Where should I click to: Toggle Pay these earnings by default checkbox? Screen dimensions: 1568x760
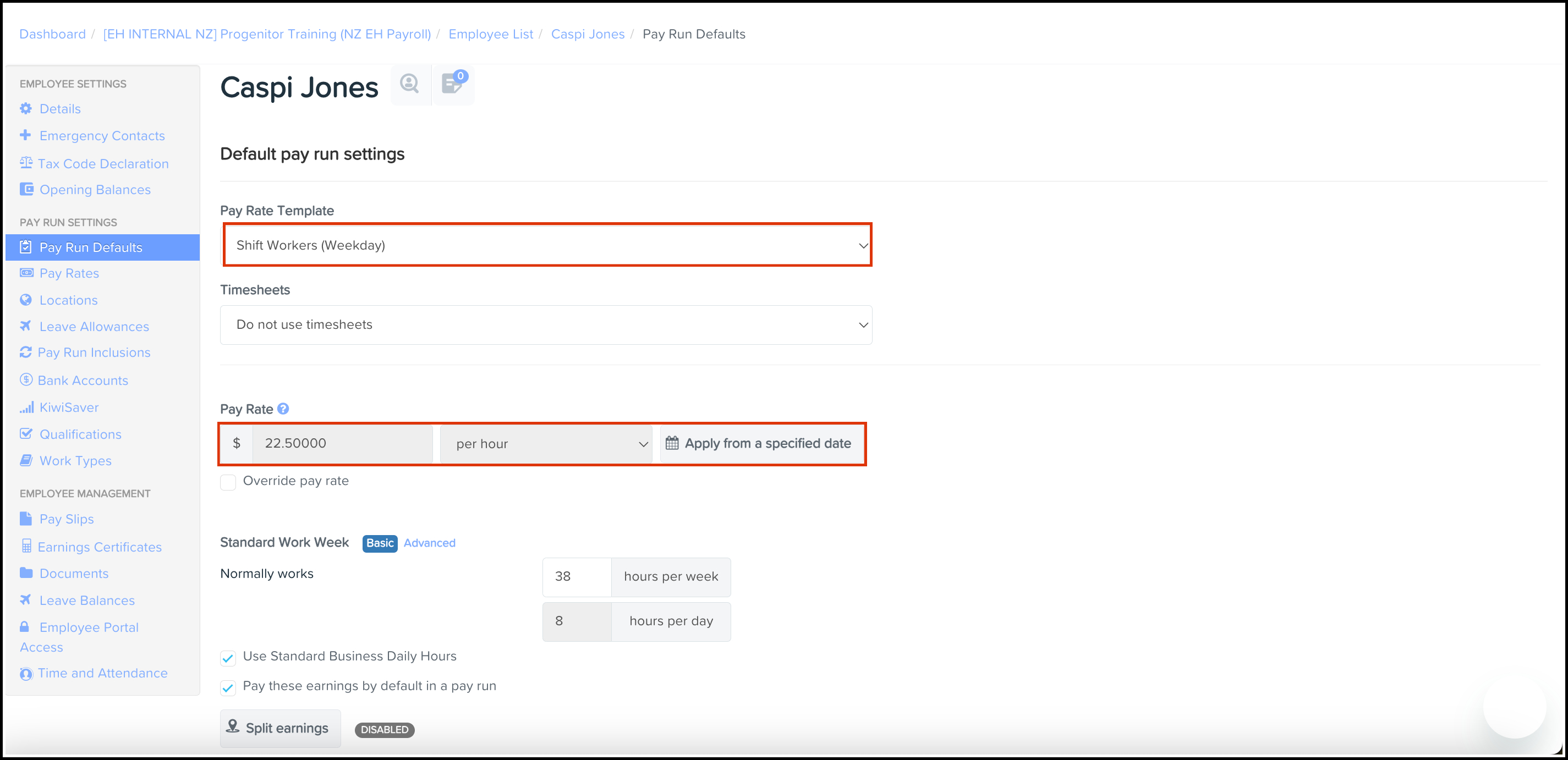tap(228, 687)
